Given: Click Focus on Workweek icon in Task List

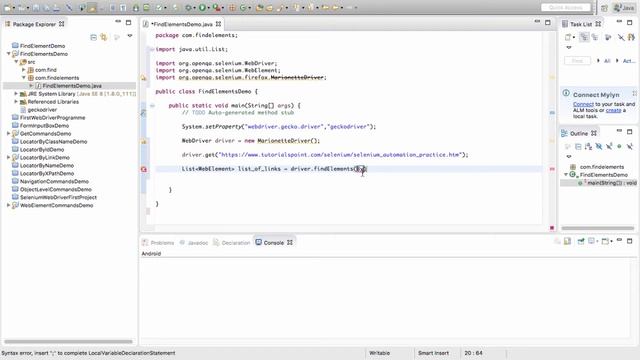Looking at the screenshot, I should click(x=608, y=37).
